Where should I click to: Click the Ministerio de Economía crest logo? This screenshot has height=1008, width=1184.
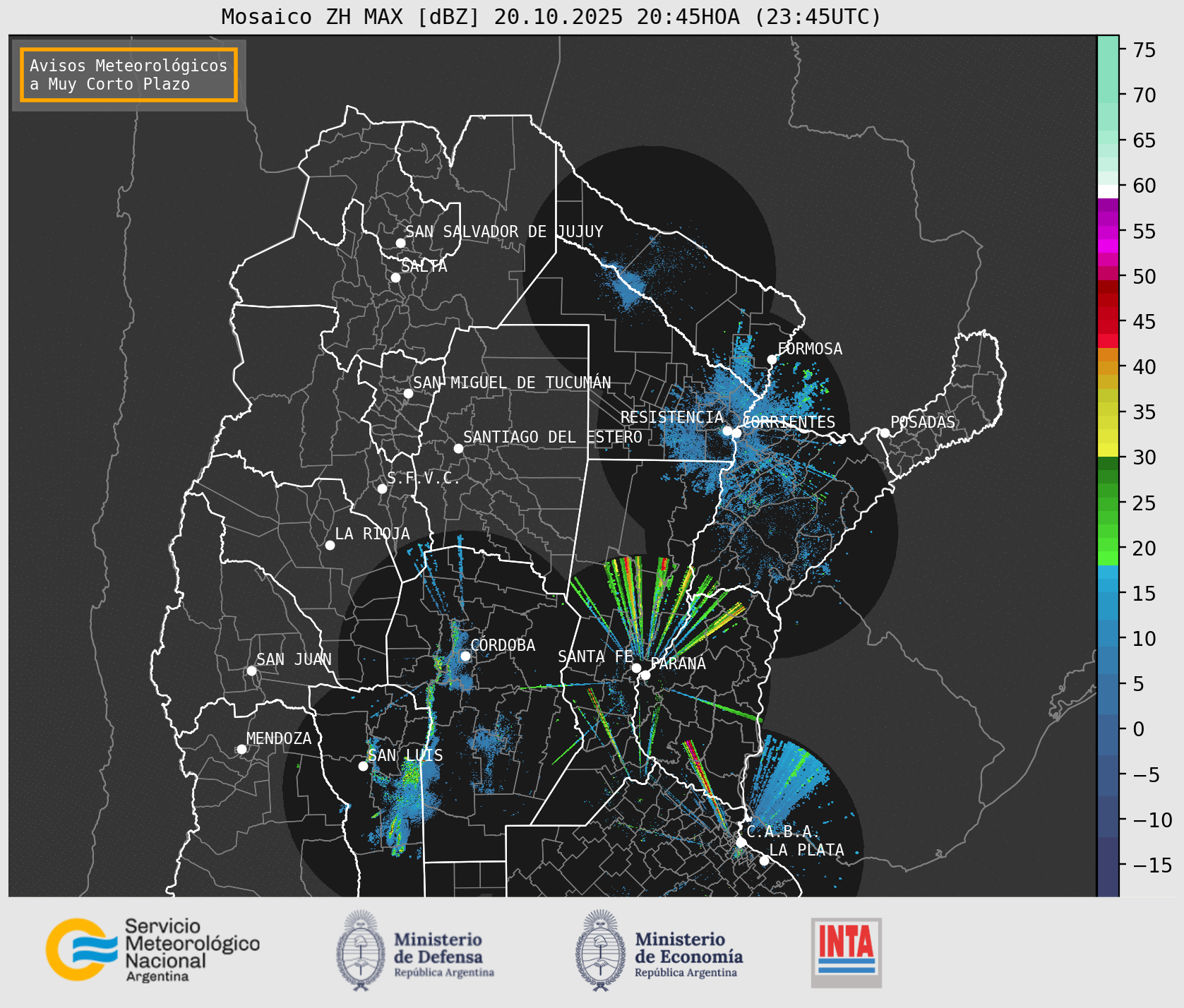601,950
